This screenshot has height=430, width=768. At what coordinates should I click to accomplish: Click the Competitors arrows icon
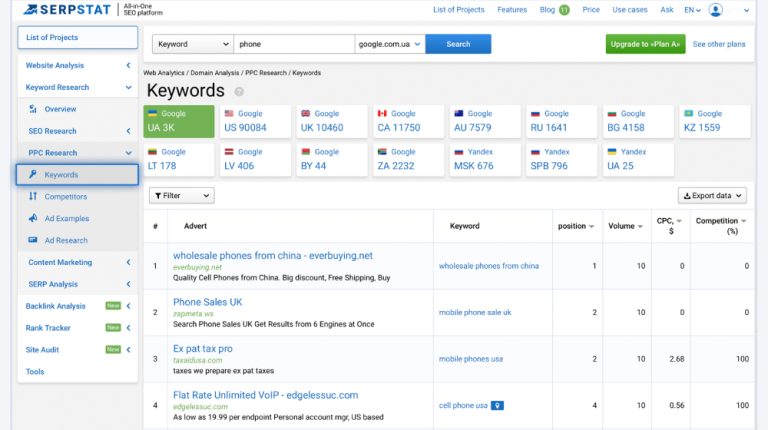pyautogui.click(x=33, y=196)
